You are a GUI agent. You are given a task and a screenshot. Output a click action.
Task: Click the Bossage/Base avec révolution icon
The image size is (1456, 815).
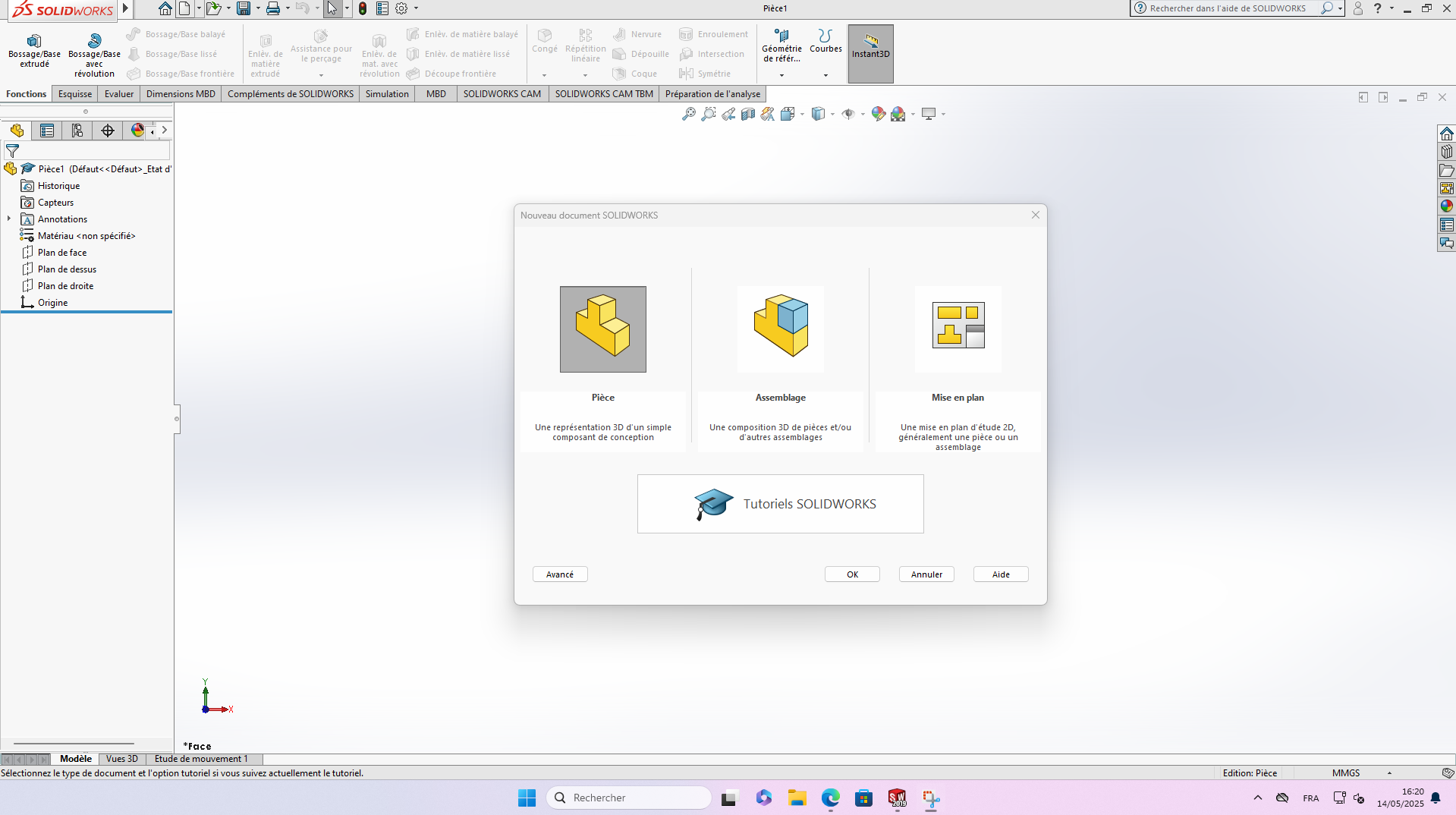click(94, 41)
